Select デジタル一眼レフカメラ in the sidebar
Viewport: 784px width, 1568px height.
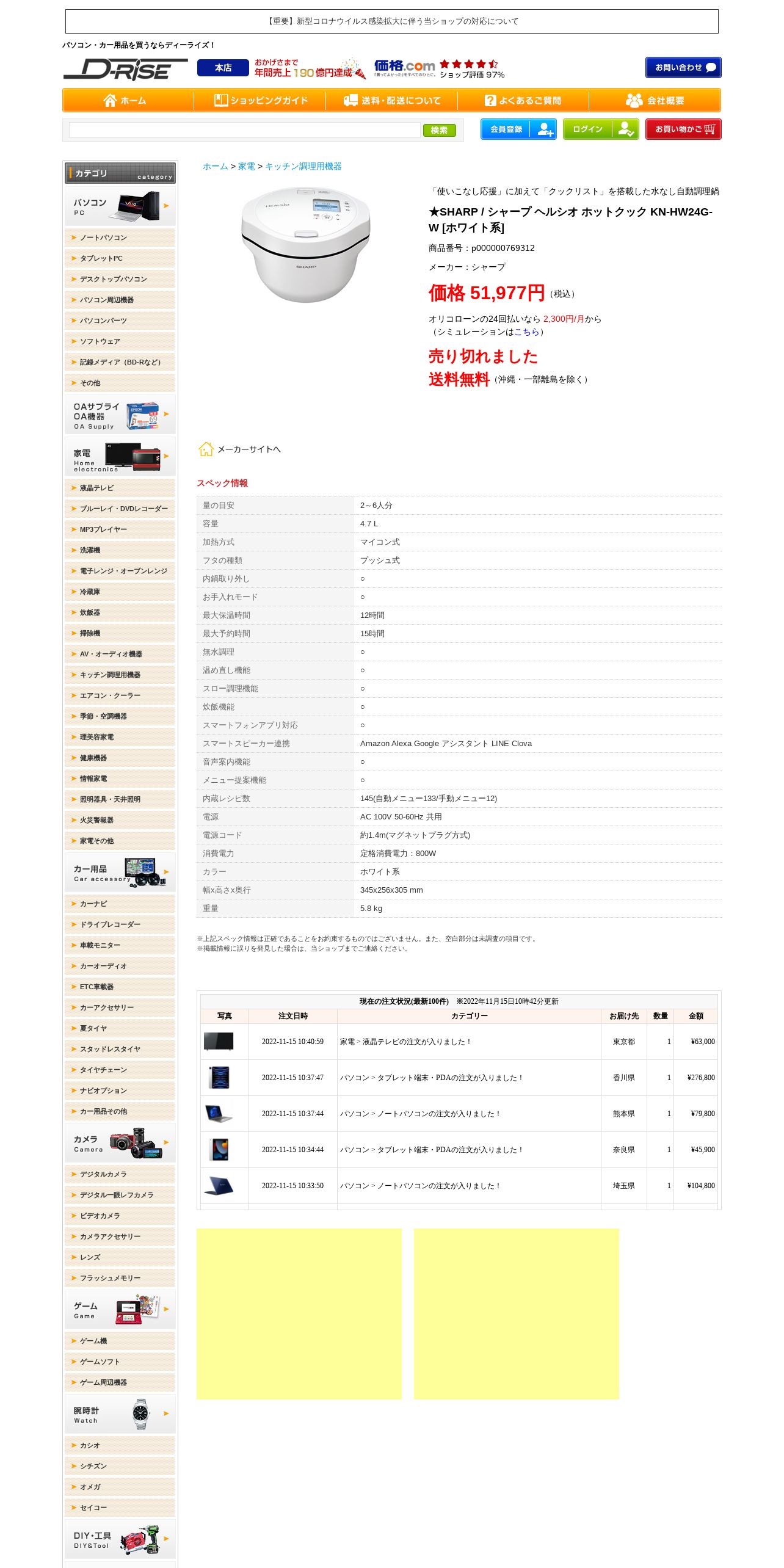tap(120, 1195)
